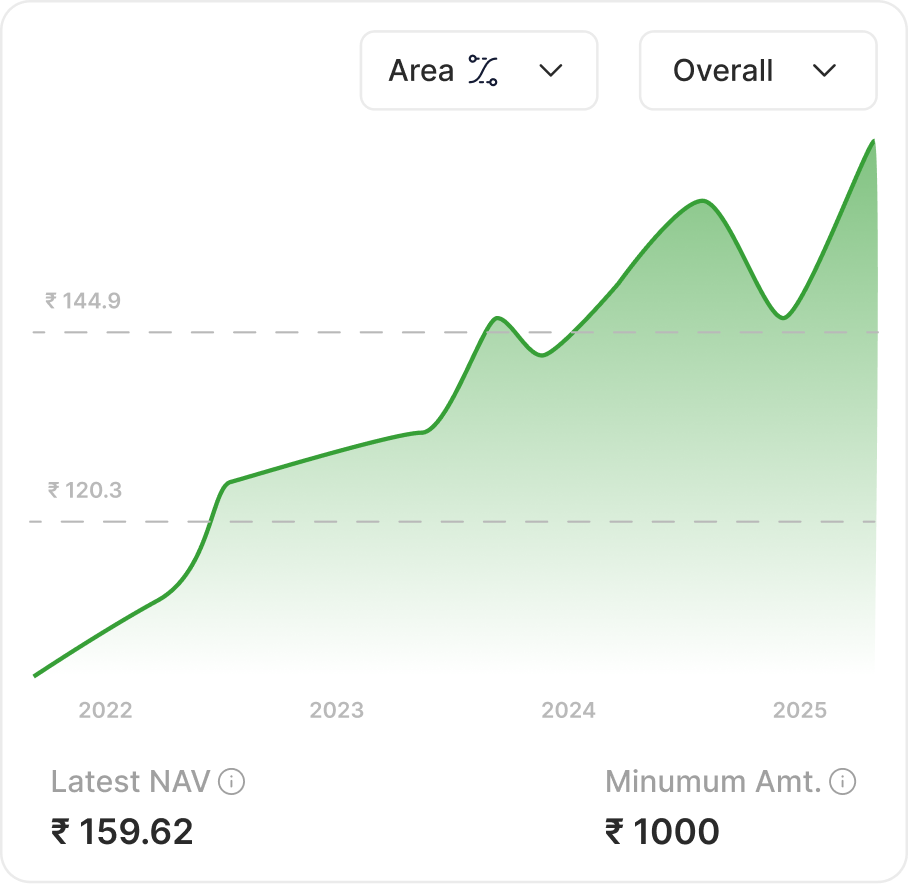908x884 pixels.
Task: Select the 2023 axis label
Action: coord(338,712)
